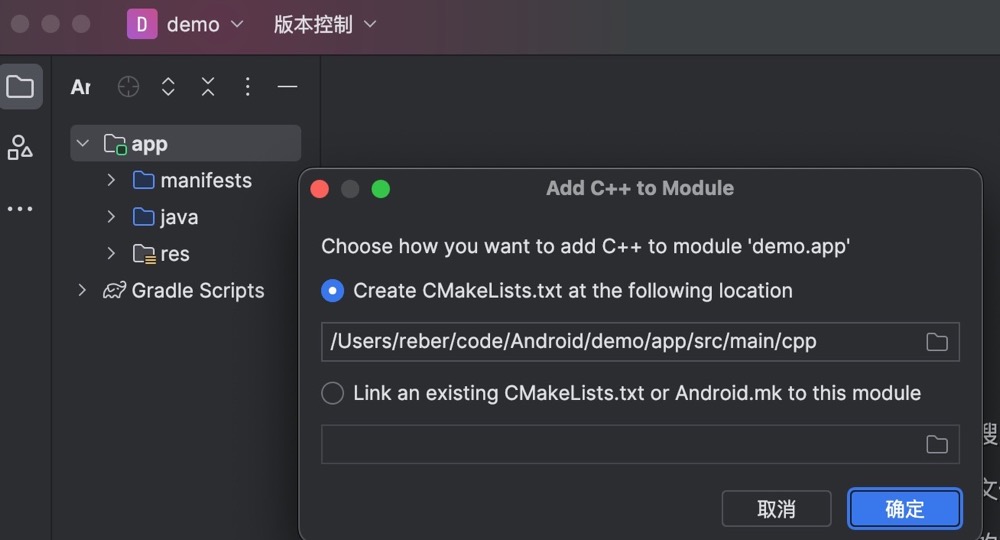Show more tool windows via ellipsis icon
The height and width of the screenshot is (540, 1000).
20,208
